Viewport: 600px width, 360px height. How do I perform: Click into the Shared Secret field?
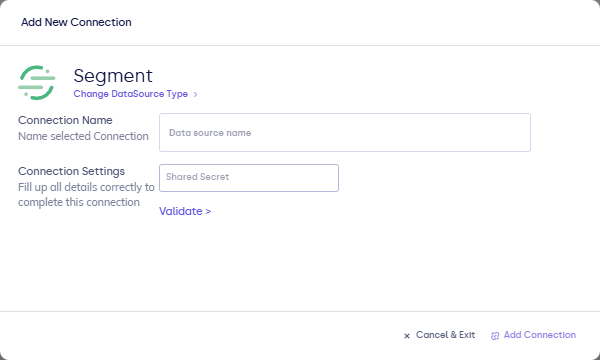coord(249,178)
